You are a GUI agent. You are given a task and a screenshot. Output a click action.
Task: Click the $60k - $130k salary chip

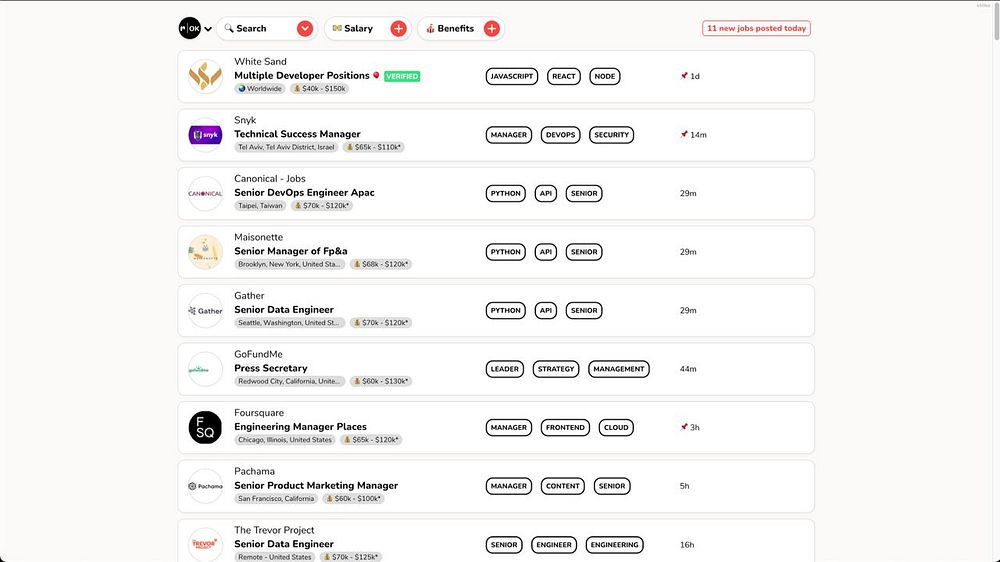click(381, 381)
